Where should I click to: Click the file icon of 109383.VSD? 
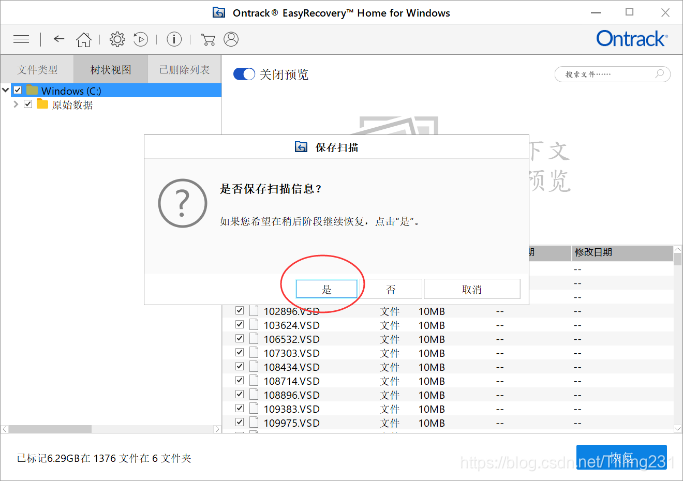254,408
